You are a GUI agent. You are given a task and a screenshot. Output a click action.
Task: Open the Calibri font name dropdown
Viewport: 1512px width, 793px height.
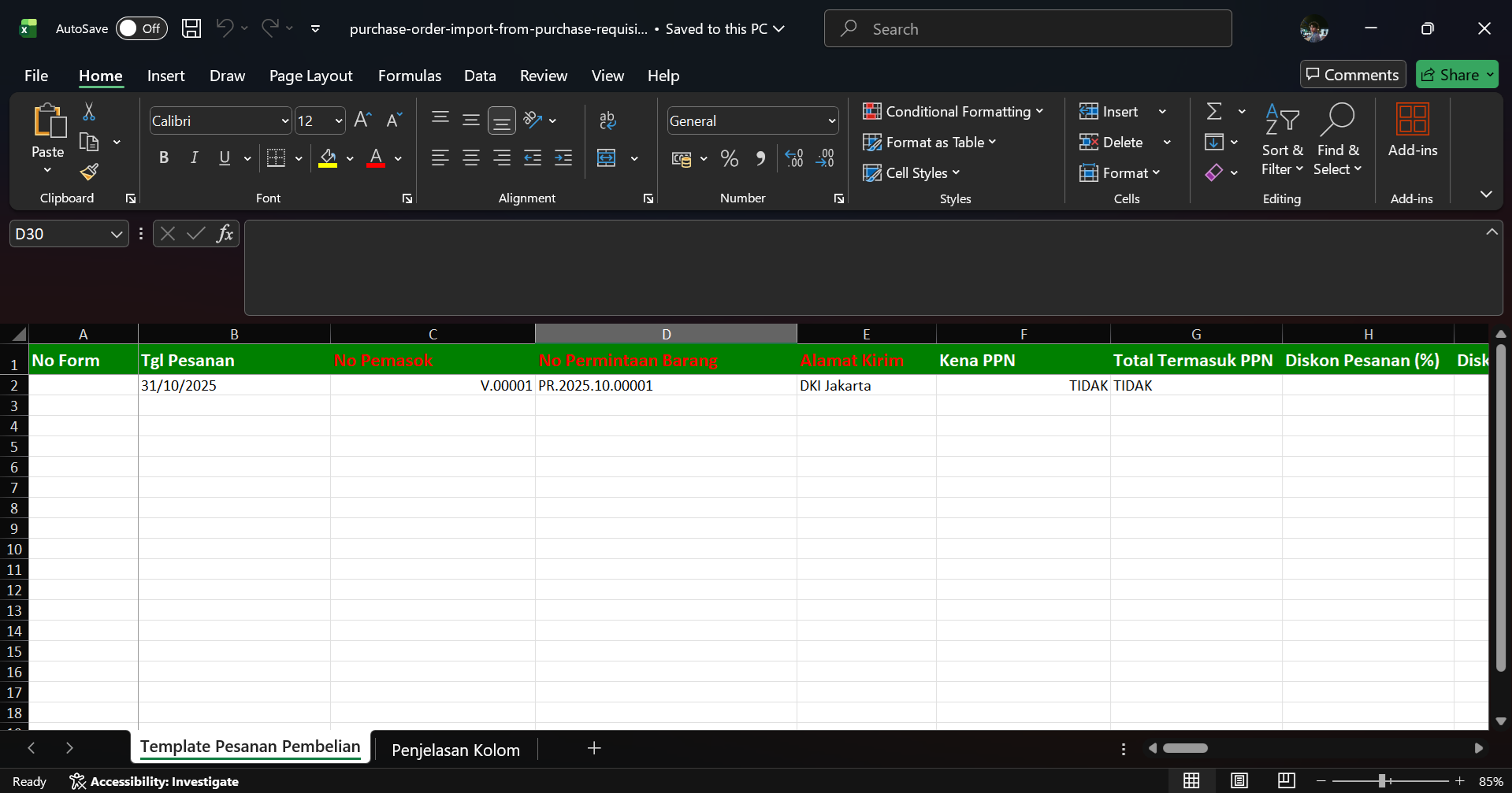pos(284,121)
